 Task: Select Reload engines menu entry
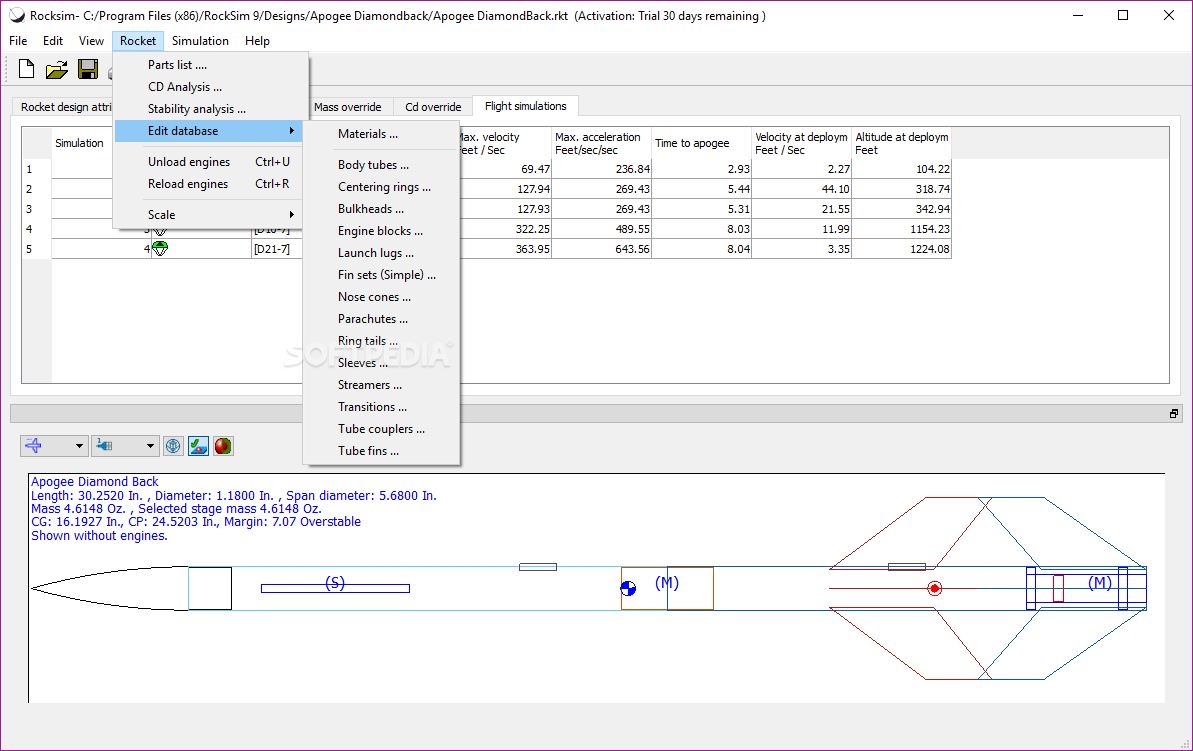pos(210,184)
